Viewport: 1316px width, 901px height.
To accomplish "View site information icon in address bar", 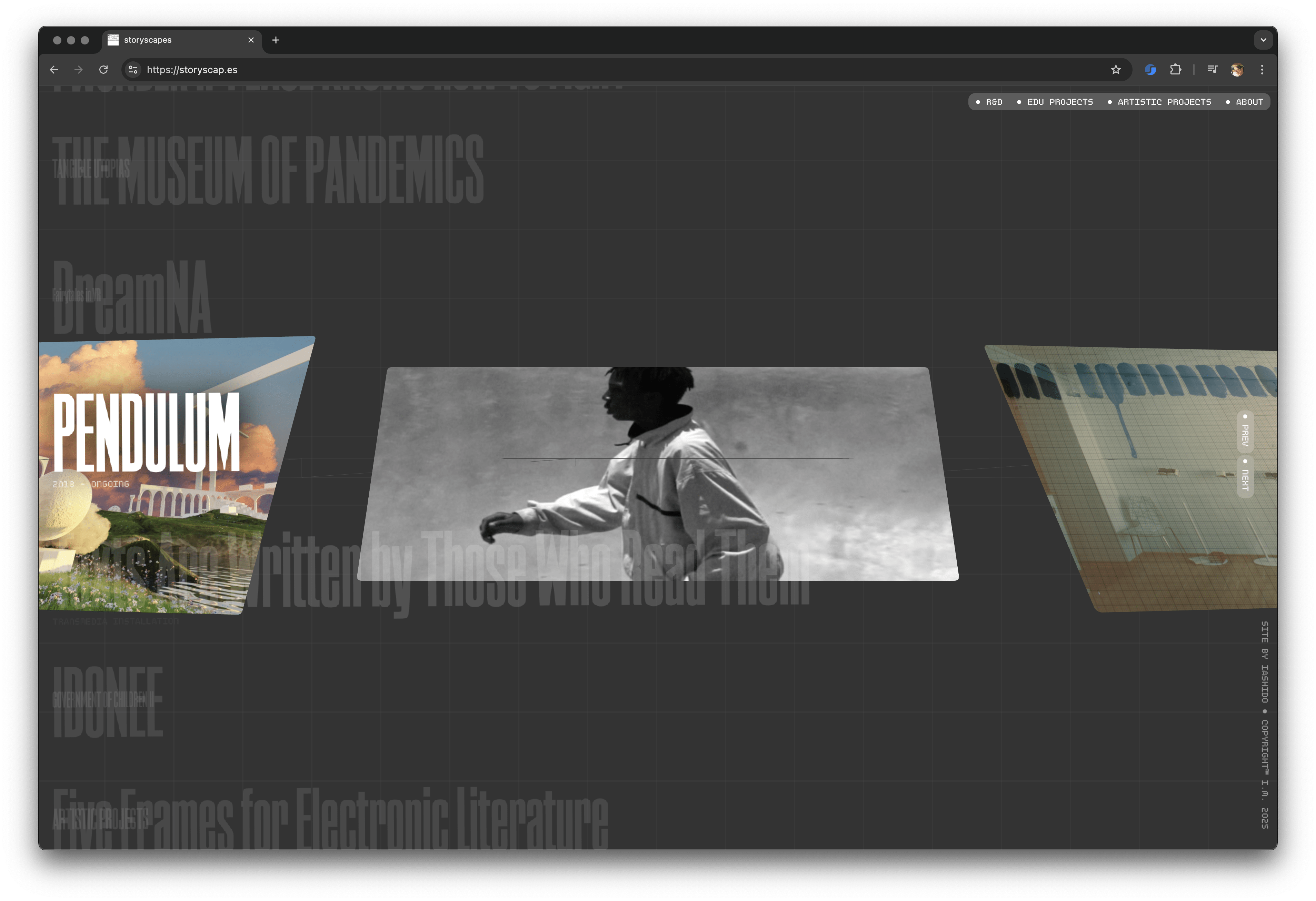I will click(133, 70).
